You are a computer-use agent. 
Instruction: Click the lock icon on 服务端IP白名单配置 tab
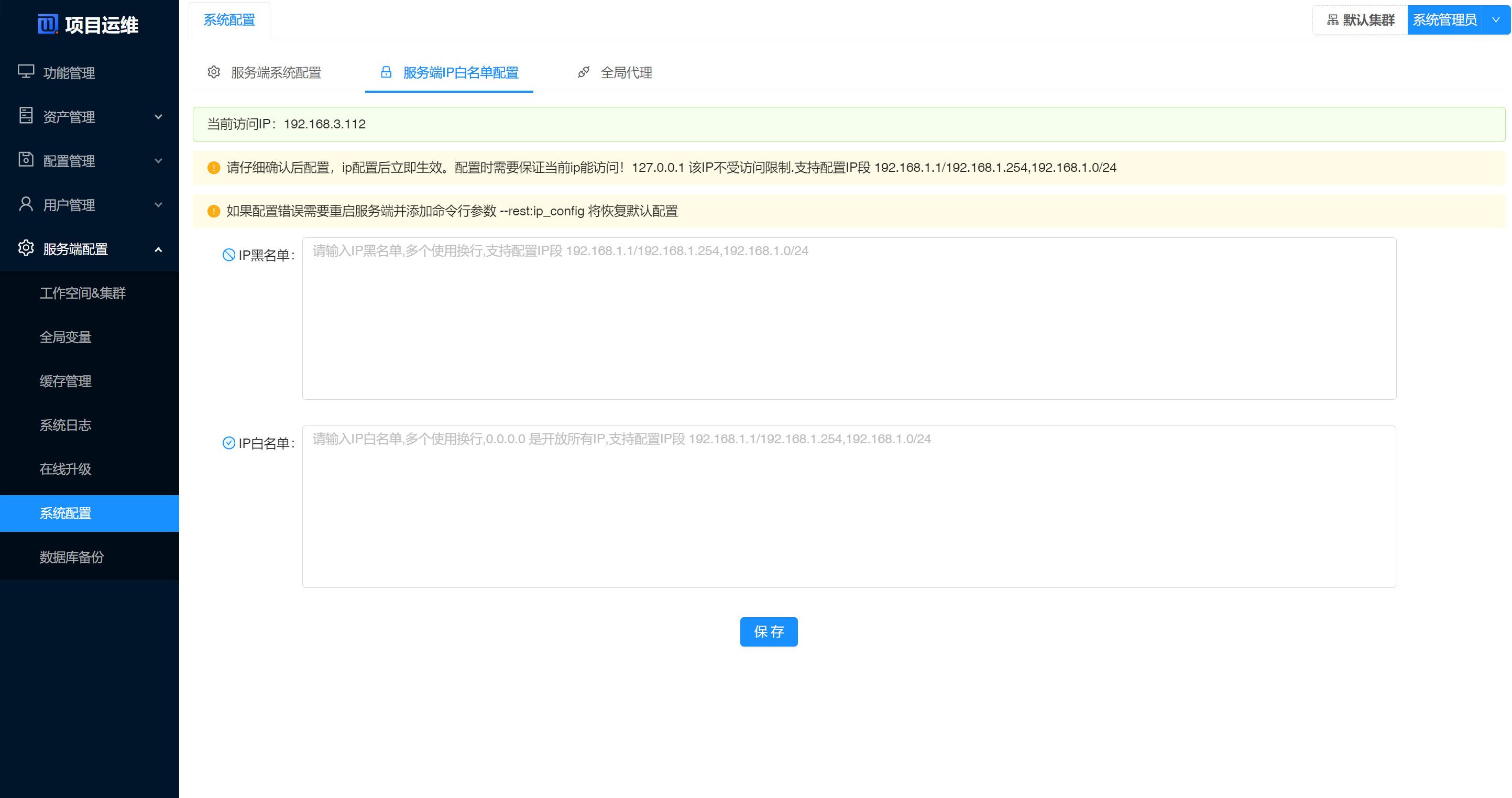[x=386, y=72]
